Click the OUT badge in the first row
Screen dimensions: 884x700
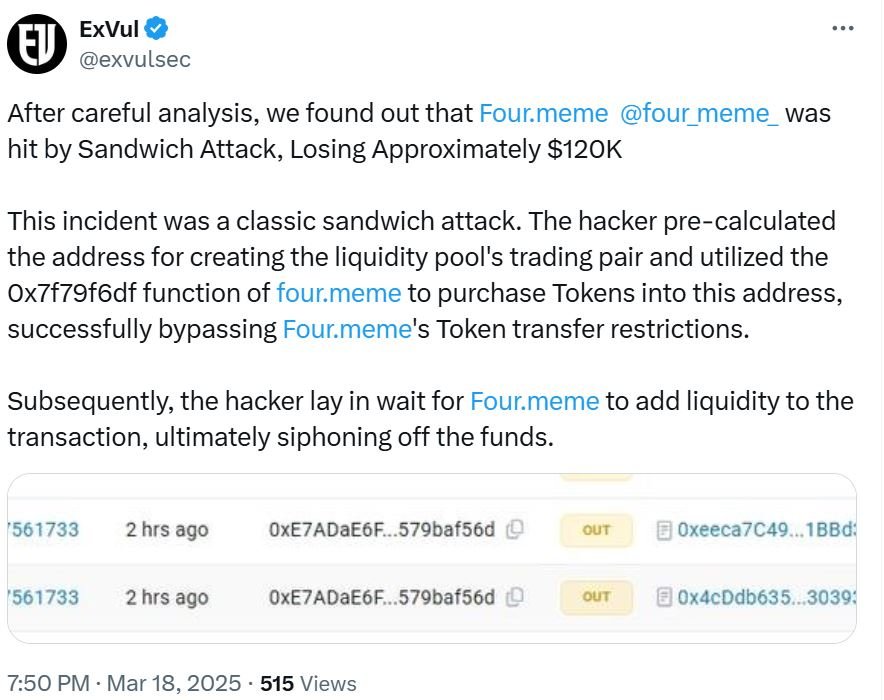tap(596, 530)
